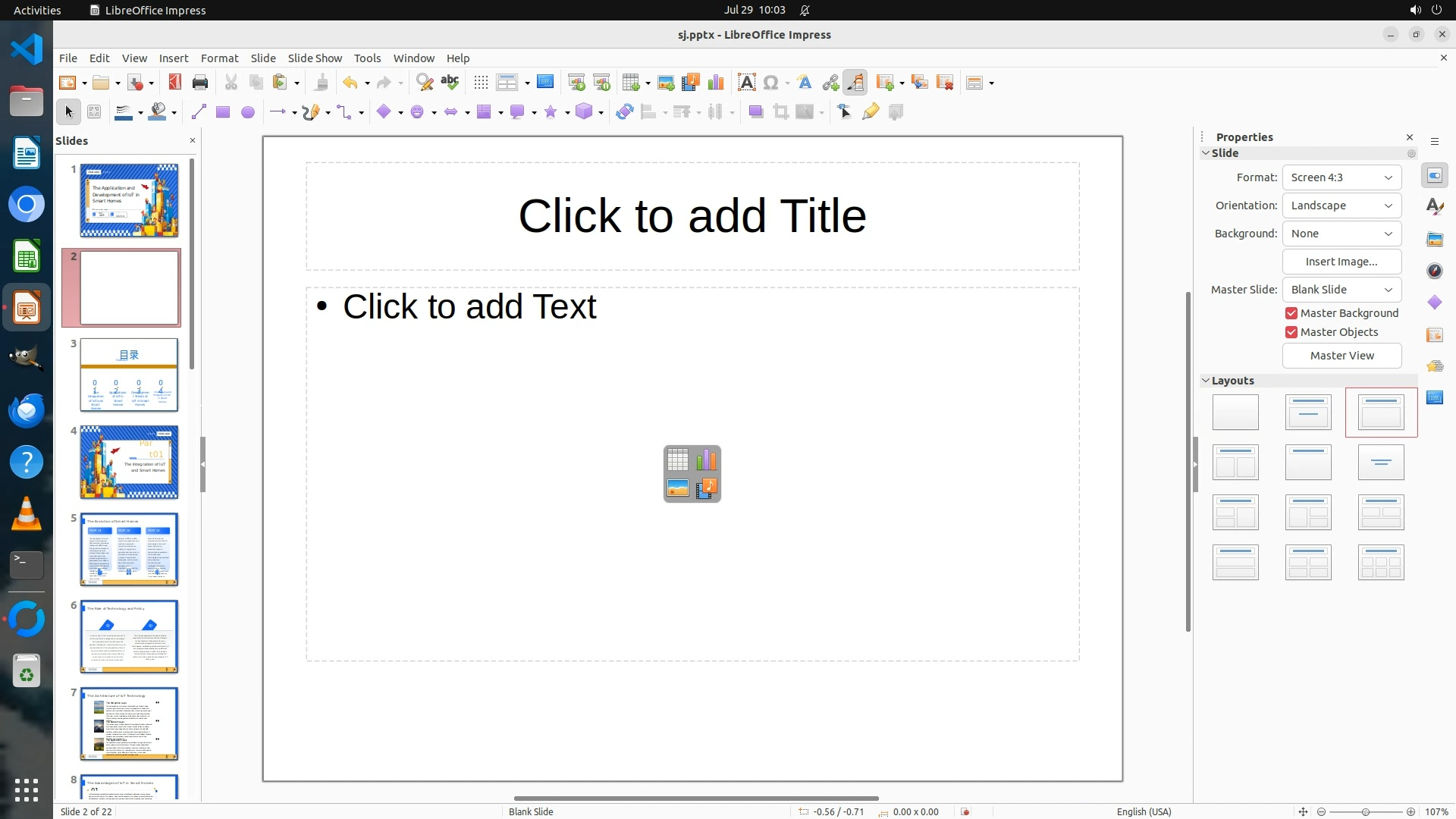Open the Format menu
The width and height of the screenshot is (1456, 819).
tap(219, 58)
